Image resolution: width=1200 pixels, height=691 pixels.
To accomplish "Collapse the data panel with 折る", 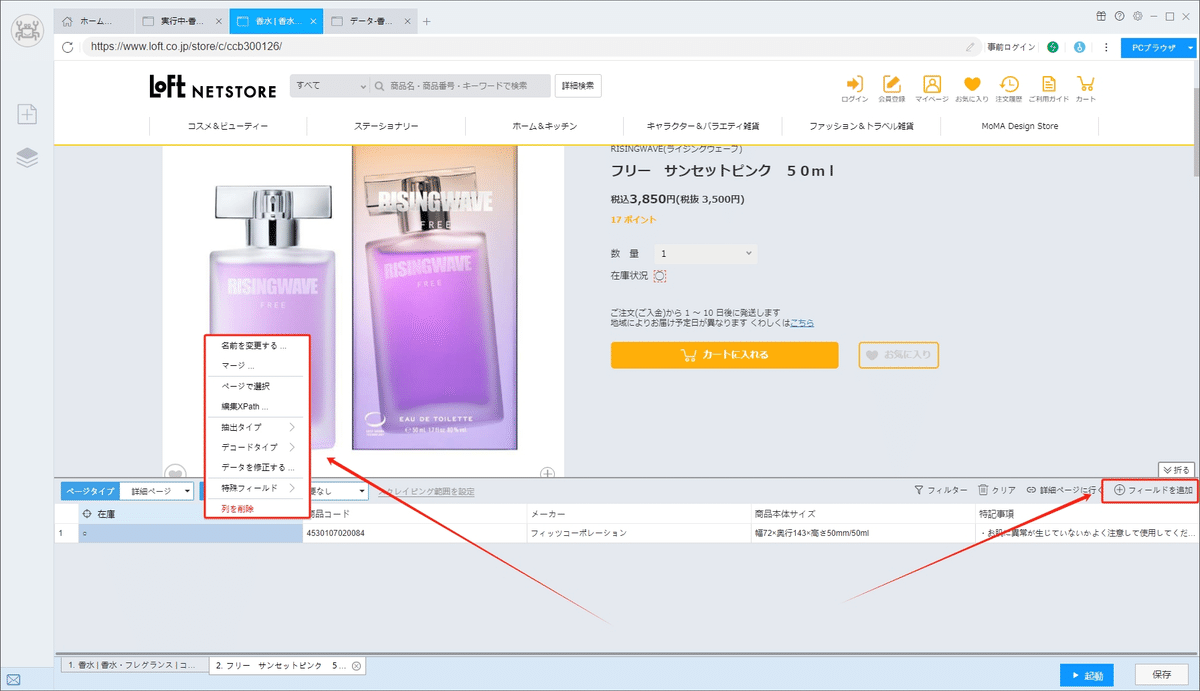I will (x=1177, y=469).
